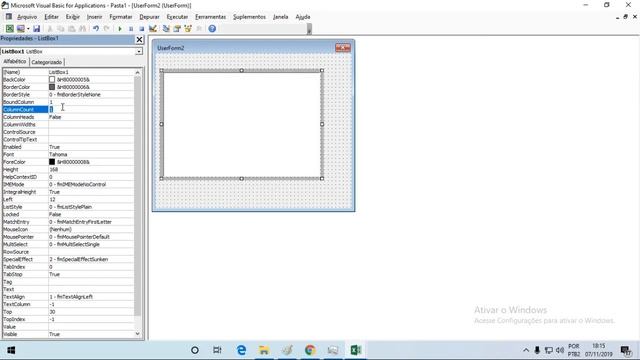640x360 pixels.
Task: Click the ForeColor black color swatch
Action: click(52, 162)
